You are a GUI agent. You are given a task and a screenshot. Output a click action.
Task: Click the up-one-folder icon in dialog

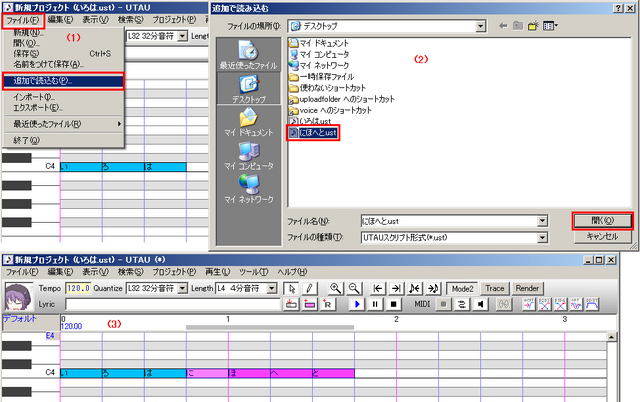[x=518, y=26]
